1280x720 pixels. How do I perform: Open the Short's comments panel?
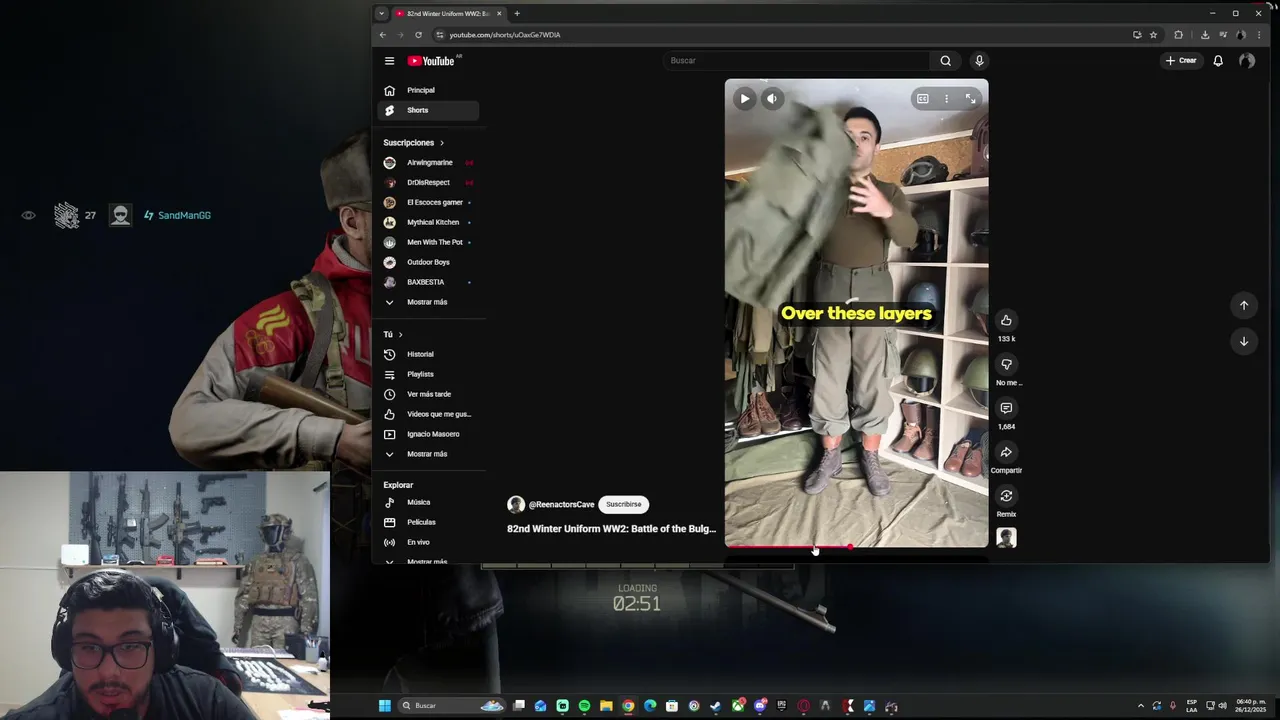1006,408
